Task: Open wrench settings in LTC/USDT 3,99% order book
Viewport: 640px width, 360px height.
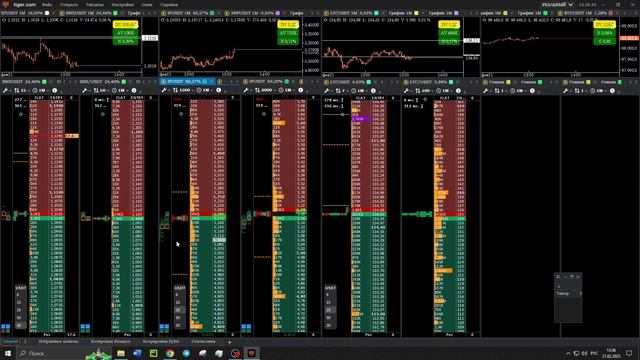Action: [406, 91]
